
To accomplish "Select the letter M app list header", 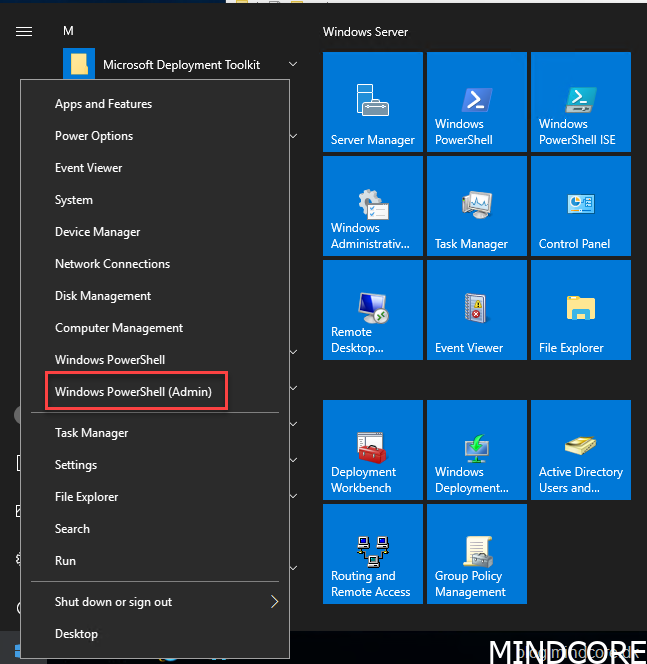I will [x=68, y=31].
